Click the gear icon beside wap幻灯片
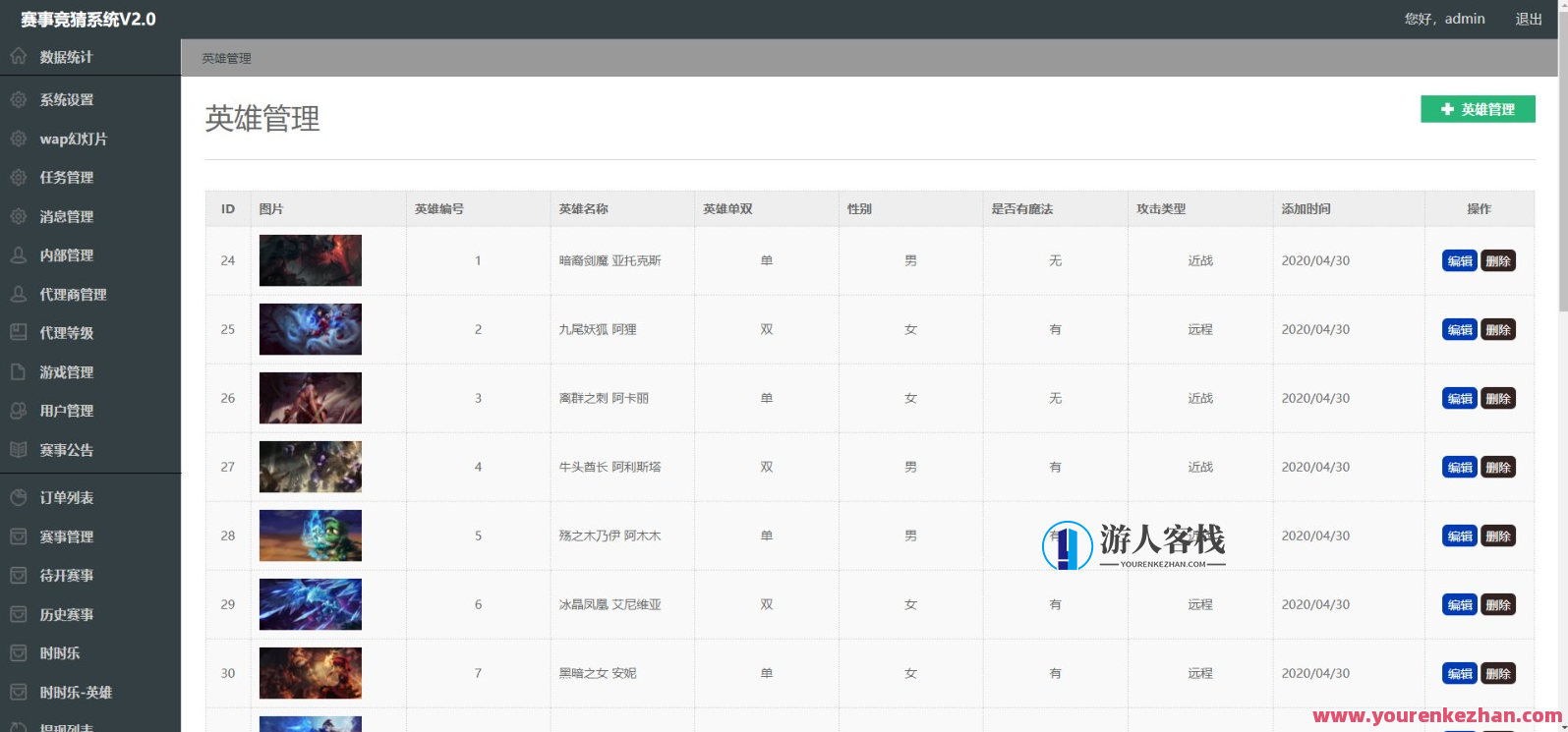Viewport: 1568px width, 732px height. coord(19,139)
